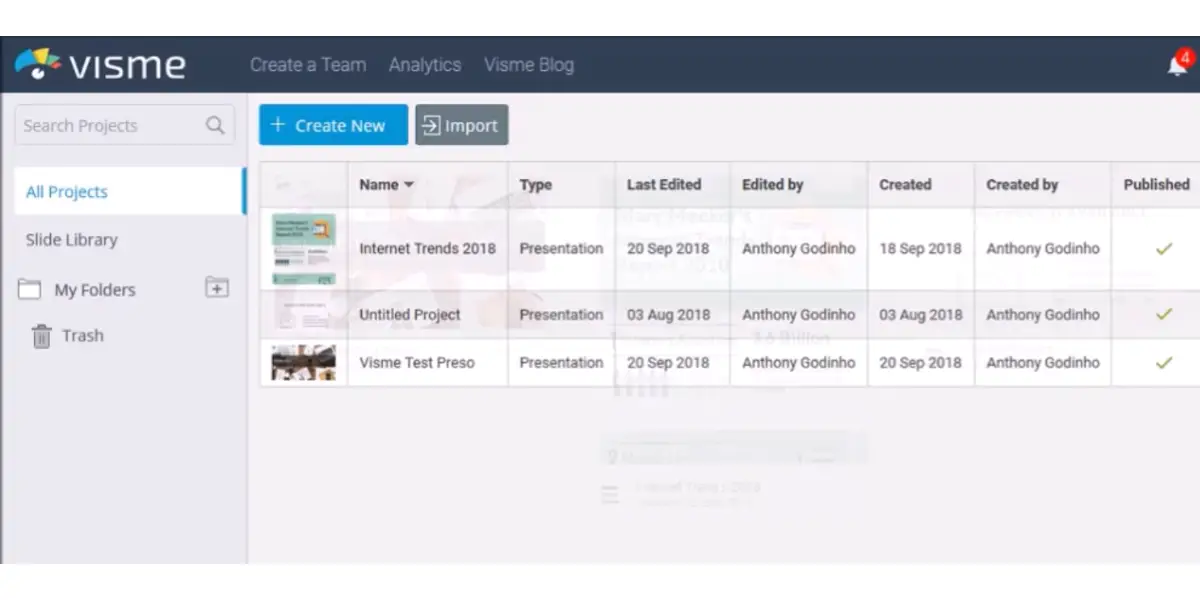Viewport: 1200px width, 600px height.
Task: Click the Trash can icon
Action: tap(41, 336)
